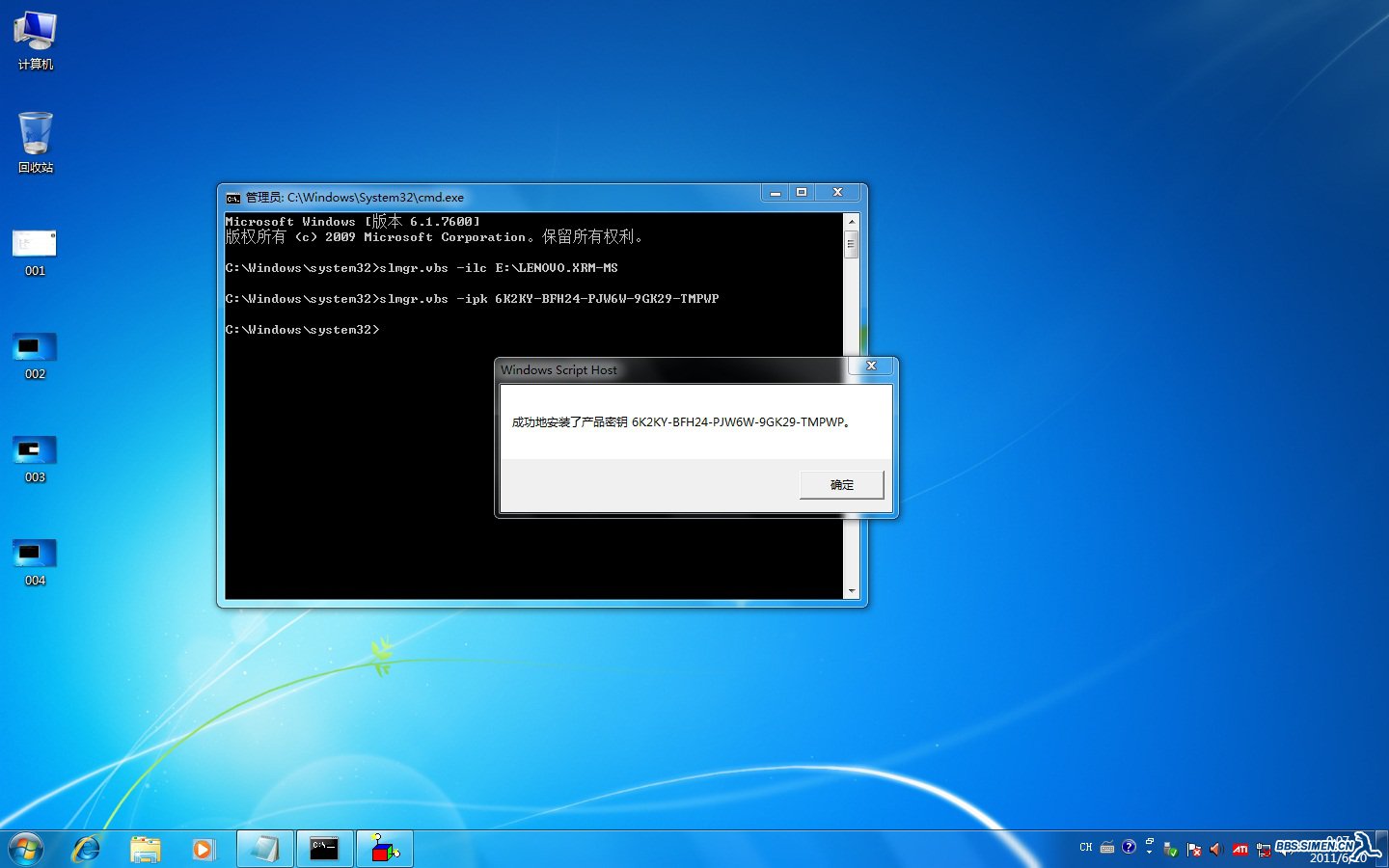
Task: Select the 003 image on the desktop
Action: point(35,459)
